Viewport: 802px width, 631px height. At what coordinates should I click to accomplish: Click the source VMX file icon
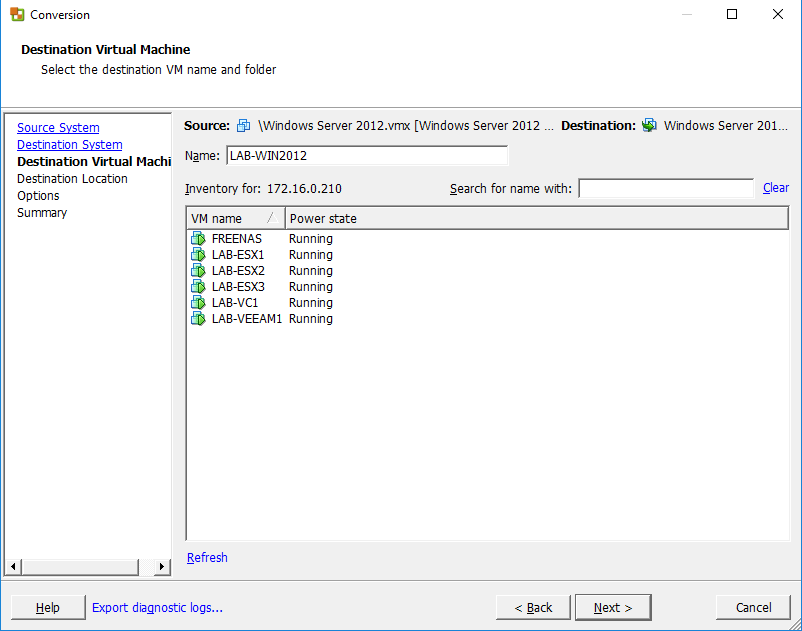(x=243, y=126)
